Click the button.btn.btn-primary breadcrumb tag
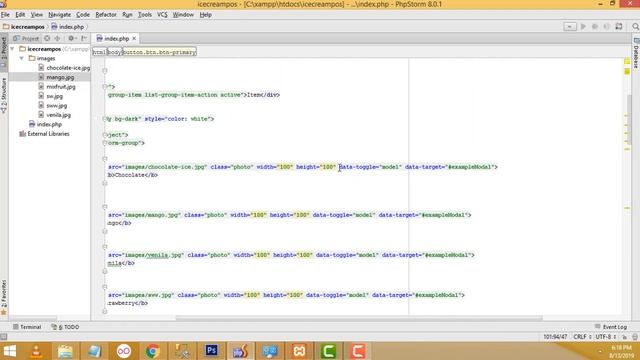The image size is (640, 360). coord(159,52)
